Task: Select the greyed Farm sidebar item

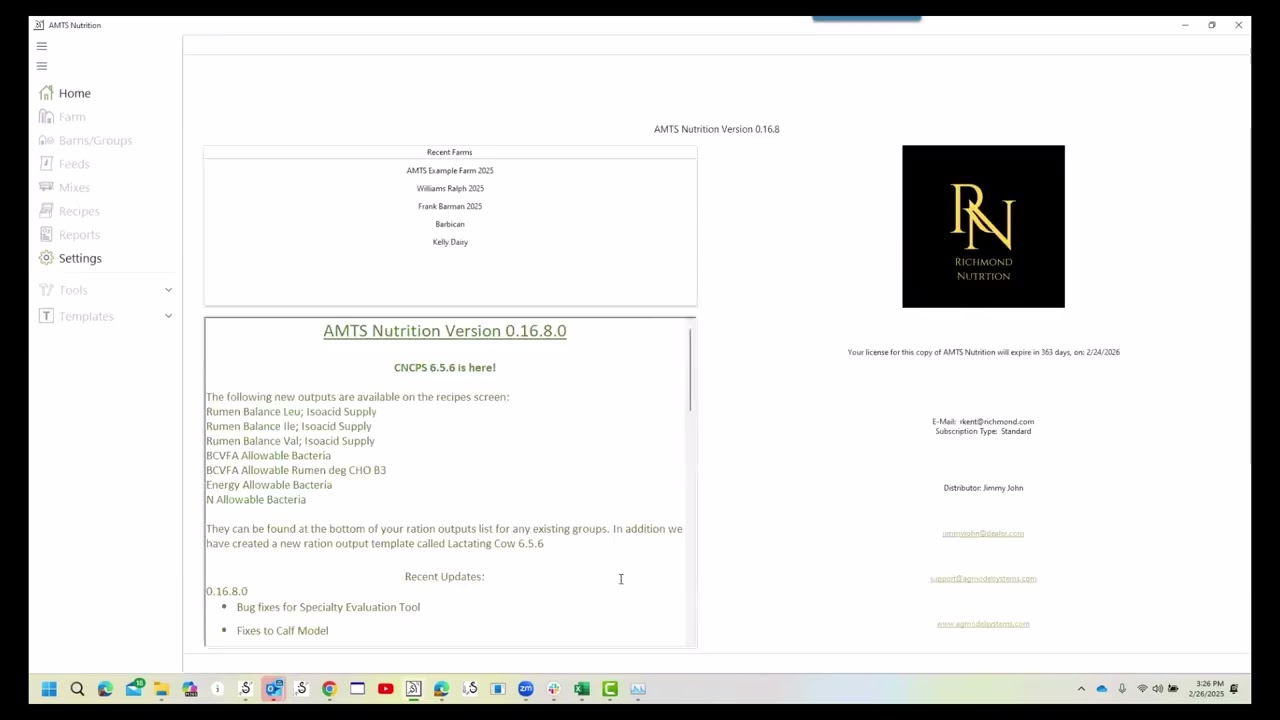Action: 63,117
